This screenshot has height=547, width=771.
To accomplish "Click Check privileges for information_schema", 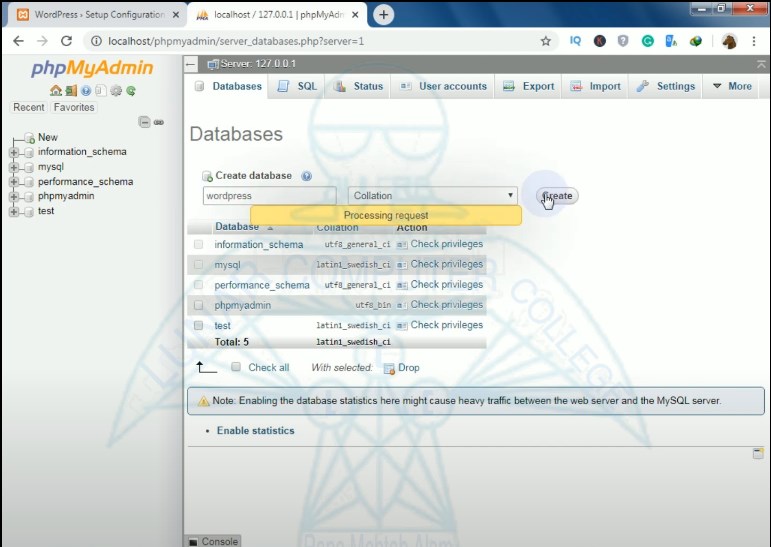I will [x=446, y=244].
